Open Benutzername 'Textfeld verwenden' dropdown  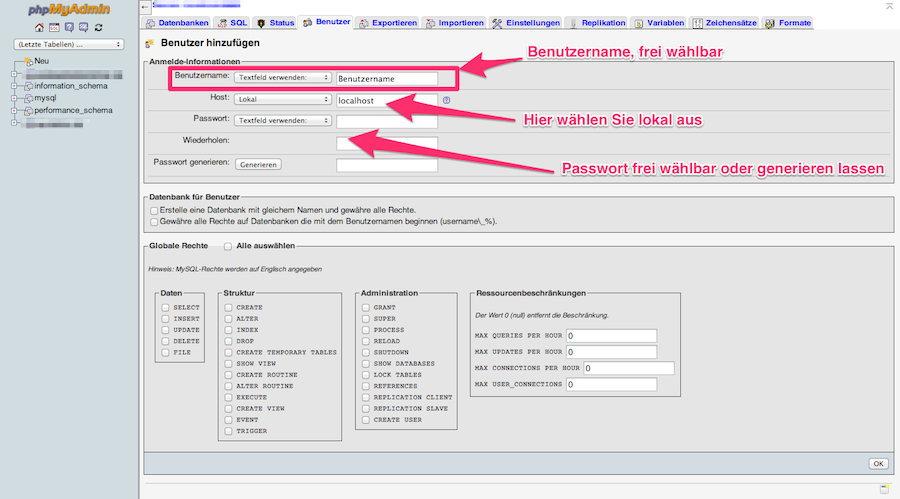(282, 78)
